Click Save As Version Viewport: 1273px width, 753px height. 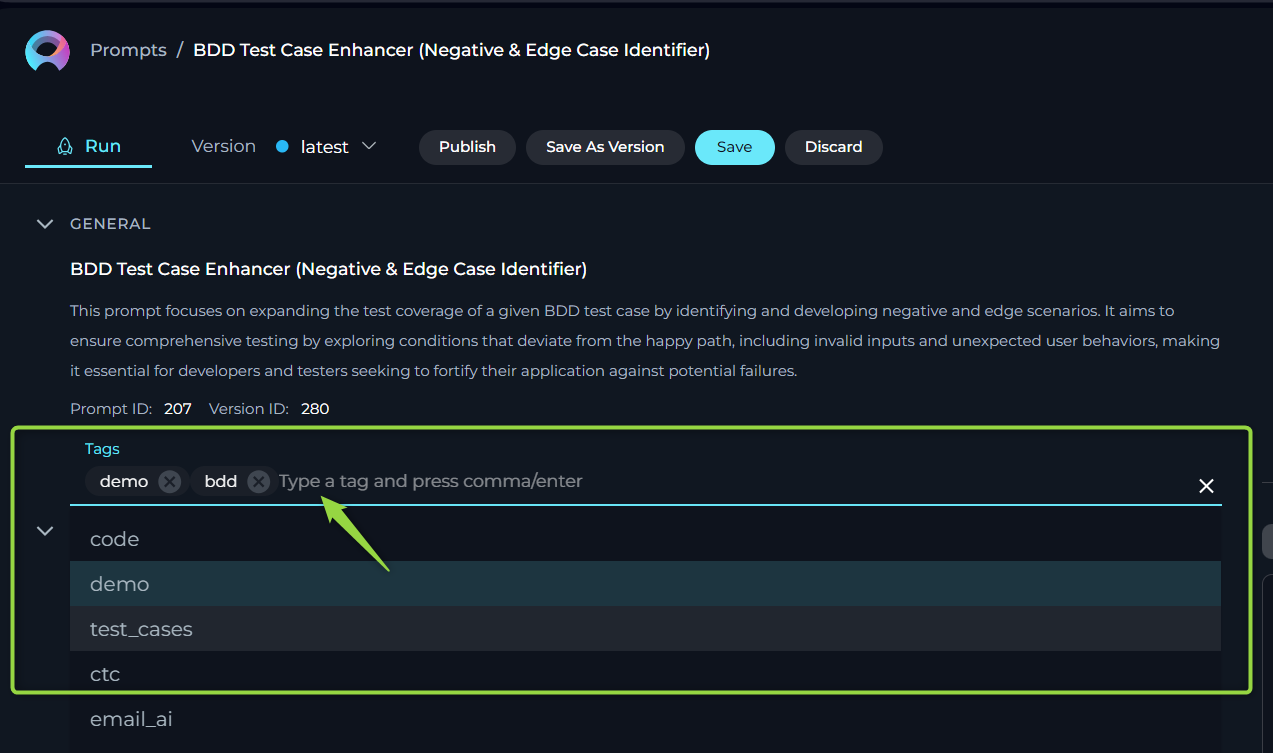(x=605, y=147)
